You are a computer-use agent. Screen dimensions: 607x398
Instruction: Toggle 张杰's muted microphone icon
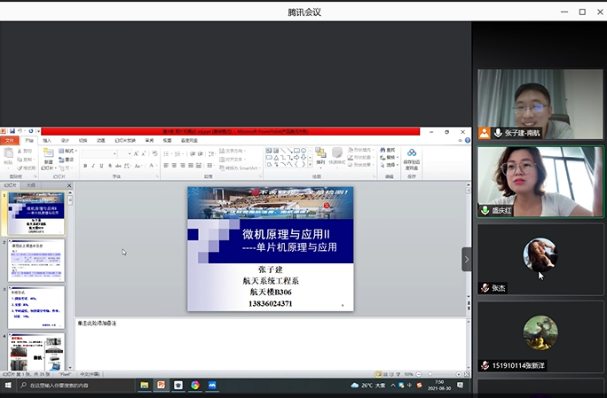[485, 288]
